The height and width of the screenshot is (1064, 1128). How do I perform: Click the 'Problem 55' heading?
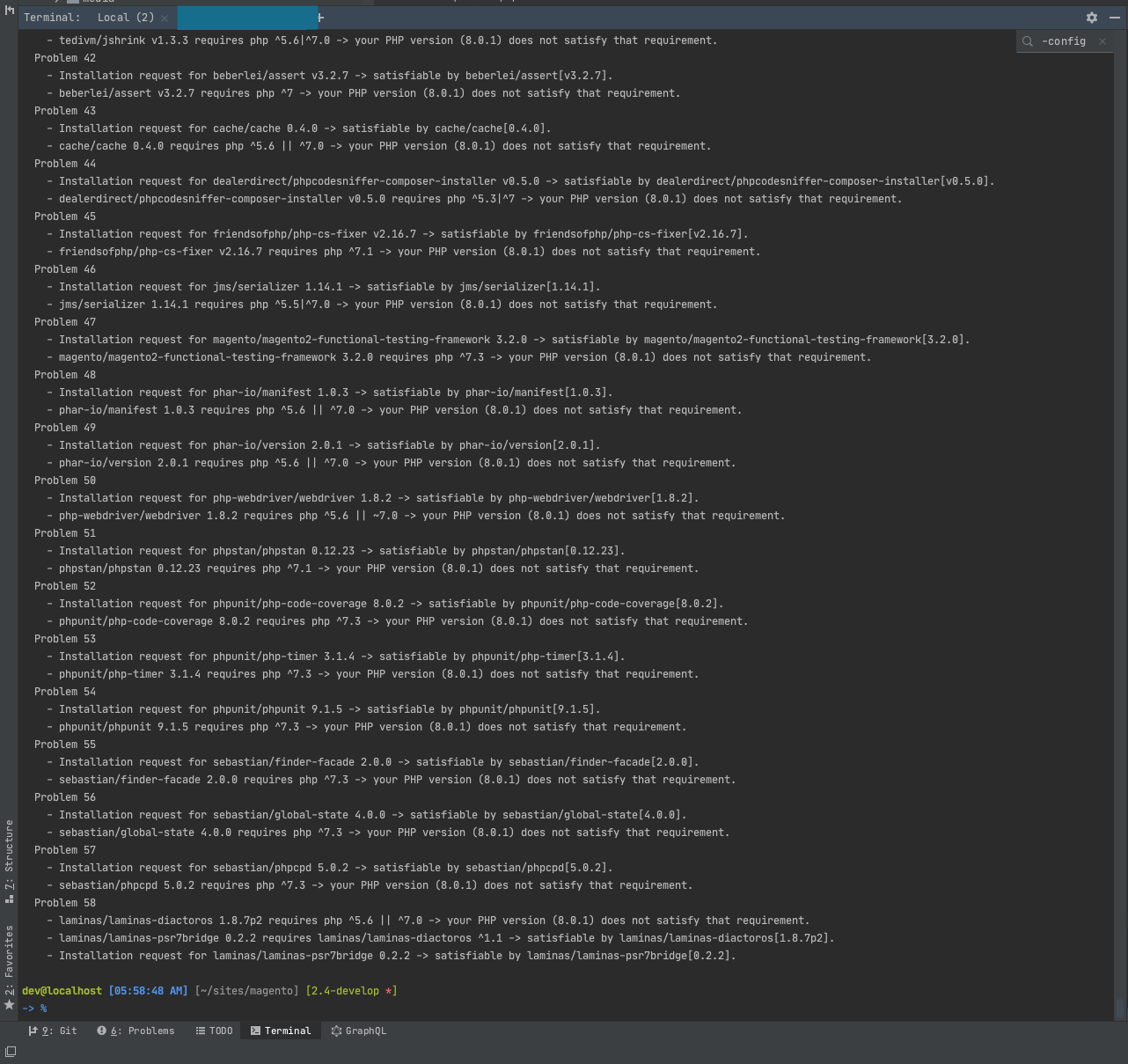click(x=65, y=745)
